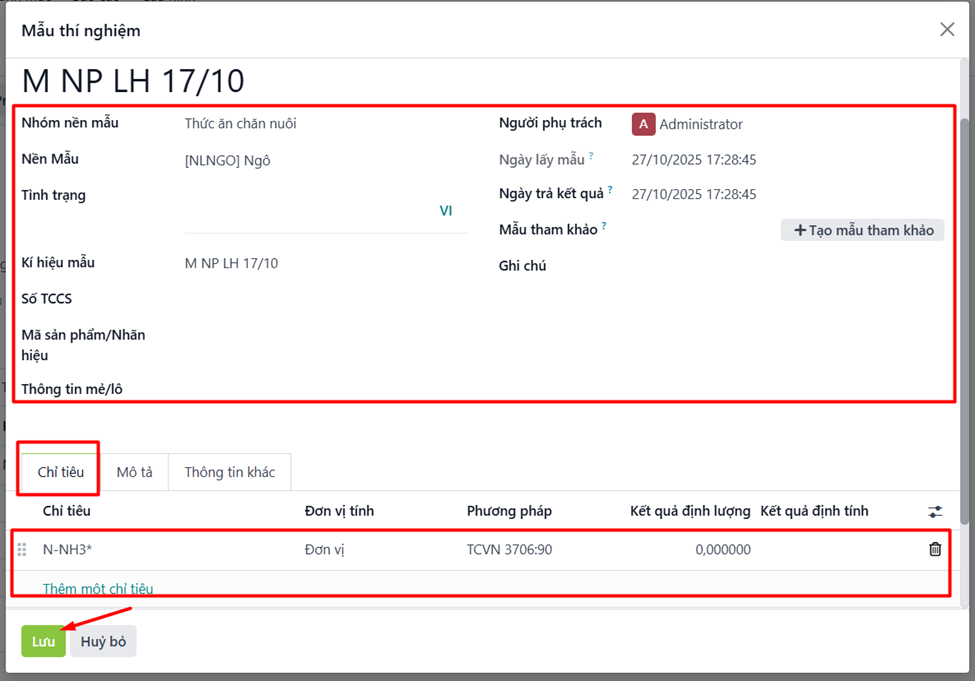
Task: Close the Mẫu thí nghiệm dialog
Action: point(946,30)
